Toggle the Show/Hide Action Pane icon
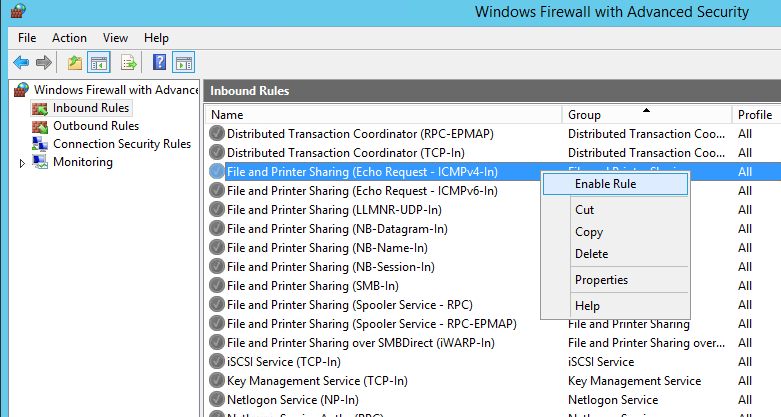 coord(183,63)
